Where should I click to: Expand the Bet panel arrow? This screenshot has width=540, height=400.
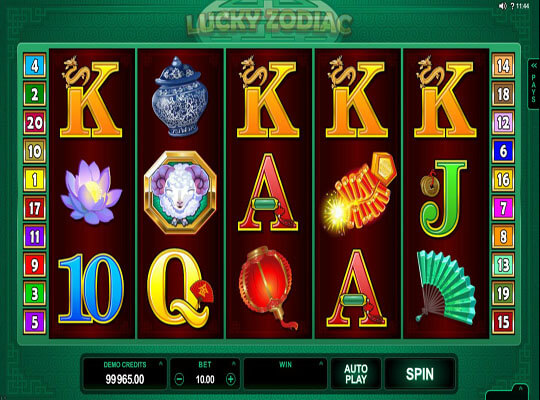(x=234, y=363)
